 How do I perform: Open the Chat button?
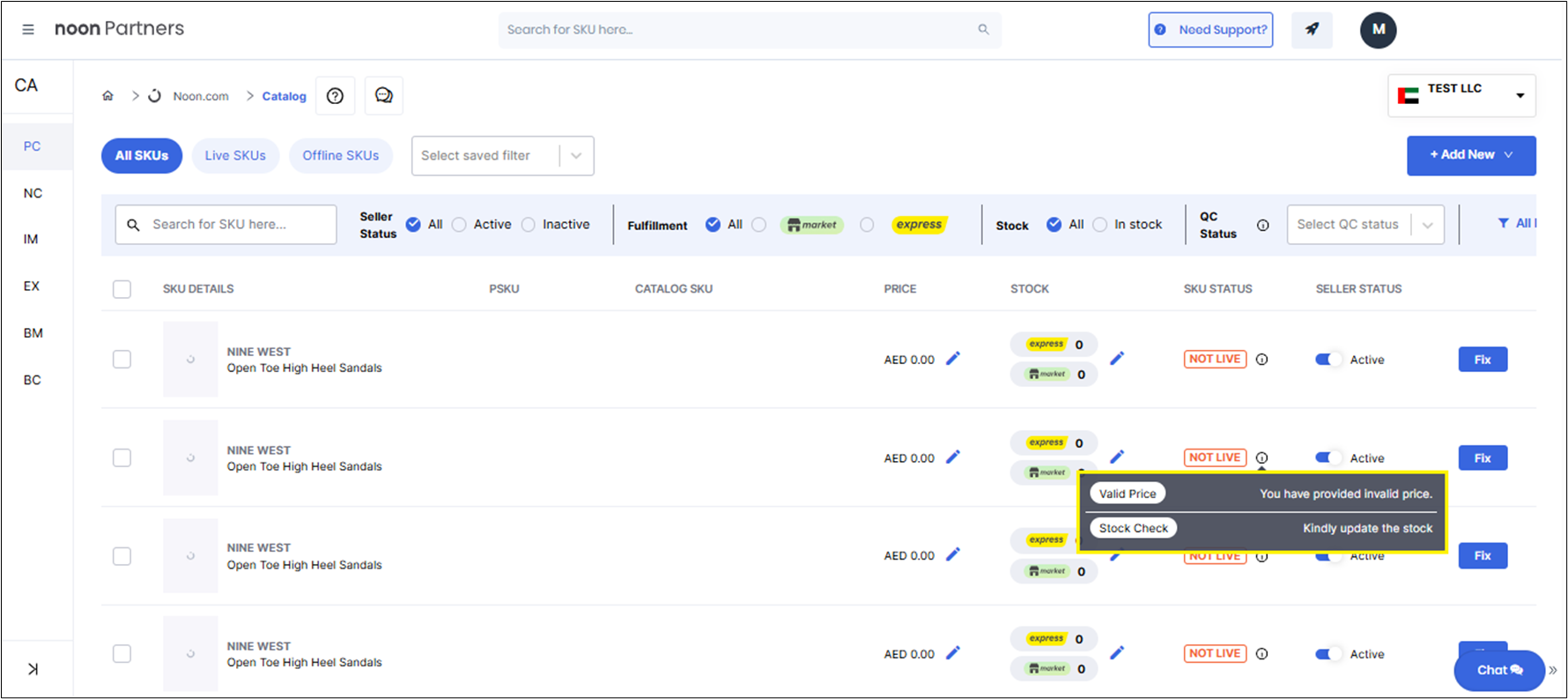[x=1499, y=670]
